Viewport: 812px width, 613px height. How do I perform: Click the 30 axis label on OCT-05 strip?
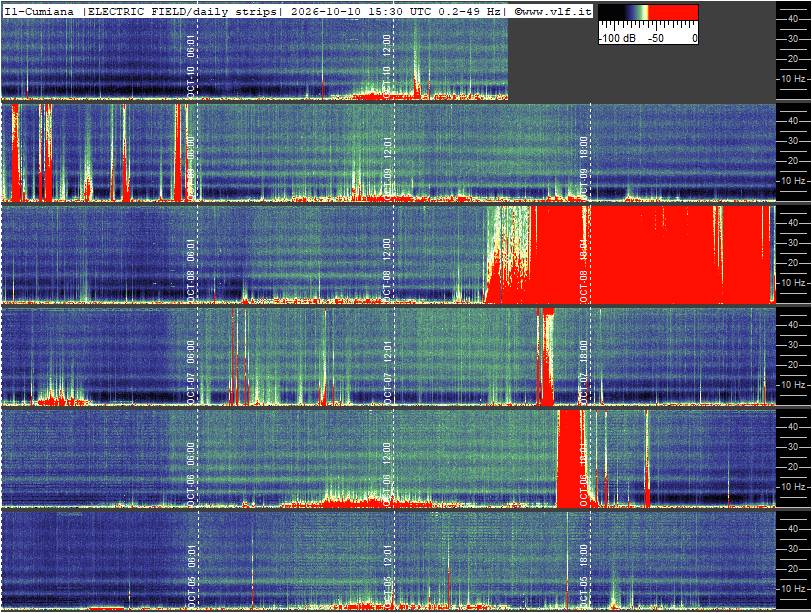coord(792,549)
